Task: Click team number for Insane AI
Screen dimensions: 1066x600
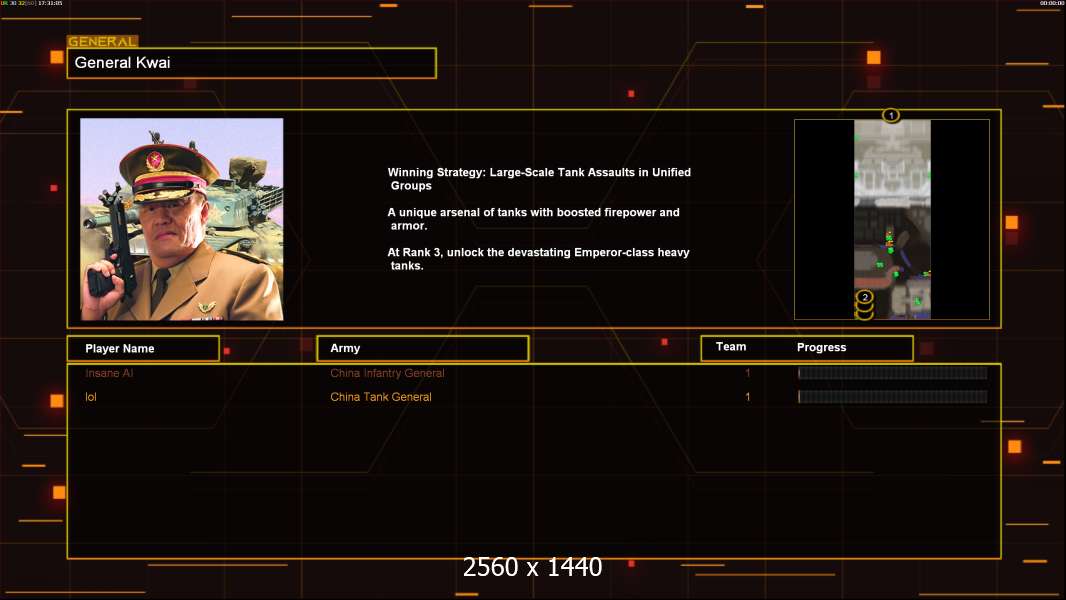Action: pyautogui.click(x=747, y=373)
